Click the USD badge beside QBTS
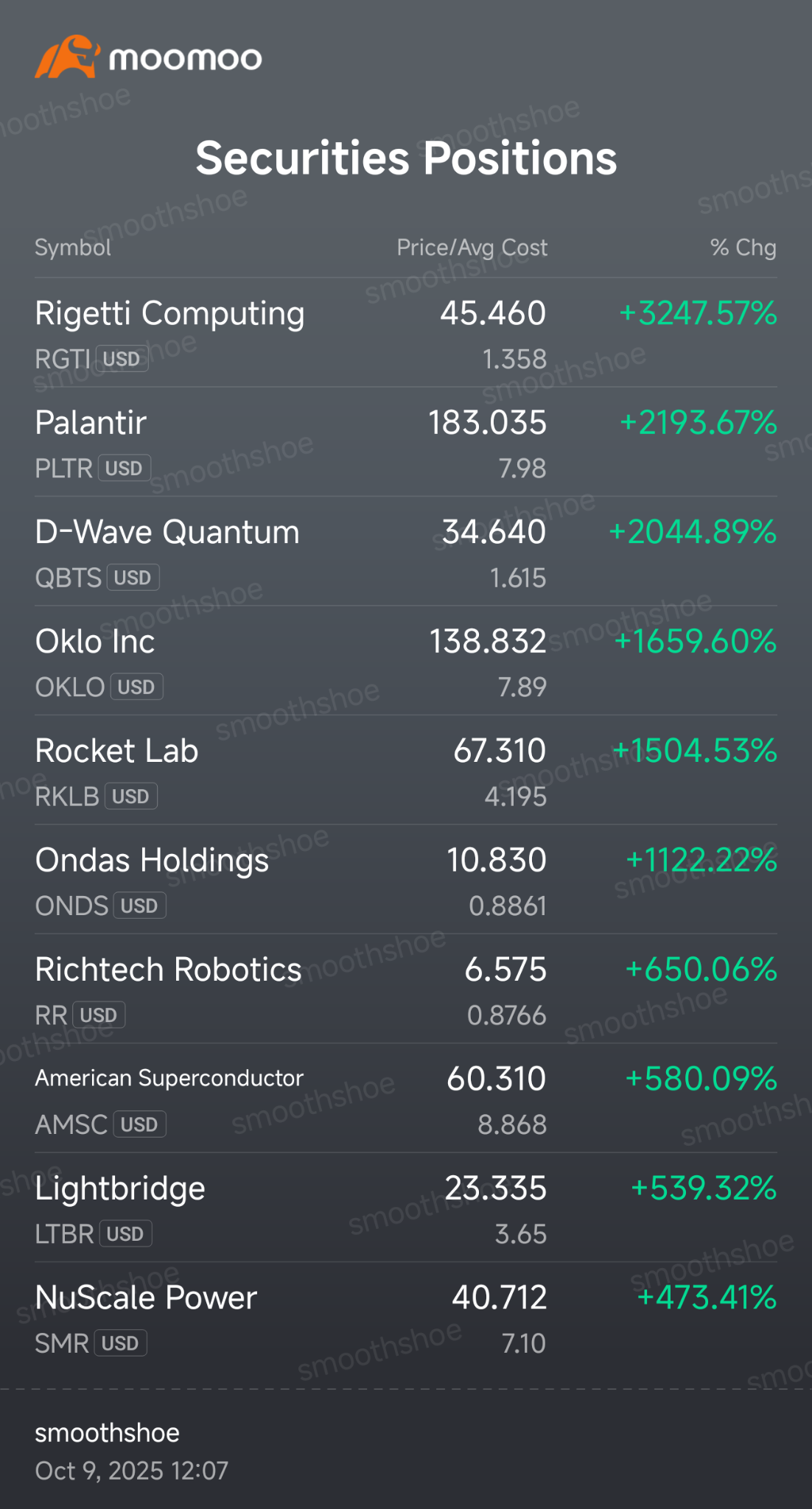Screen dimensions: 812x1509 [133, 577]
